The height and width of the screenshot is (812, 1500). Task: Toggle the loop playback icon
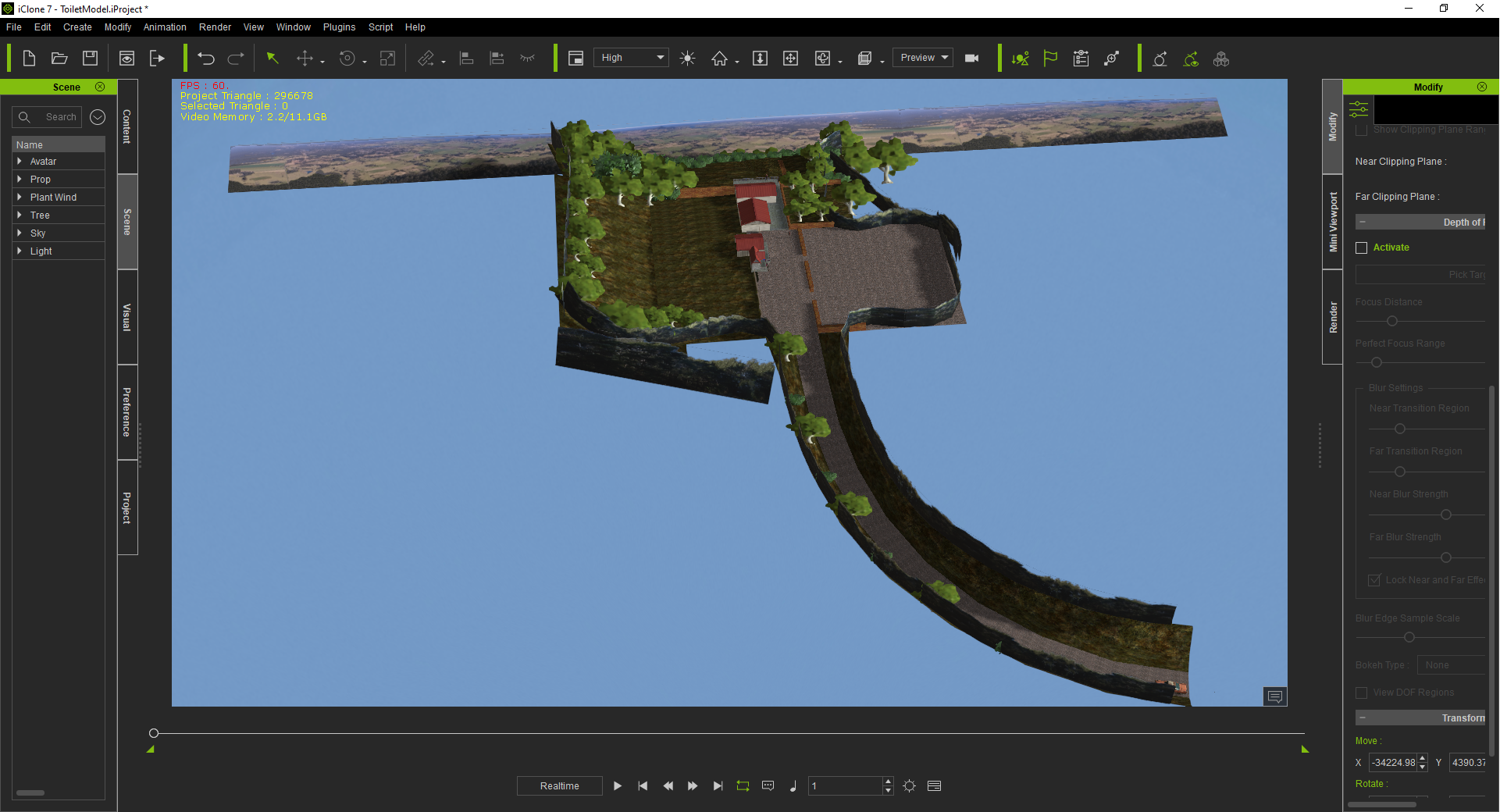(x=743, y=786)
